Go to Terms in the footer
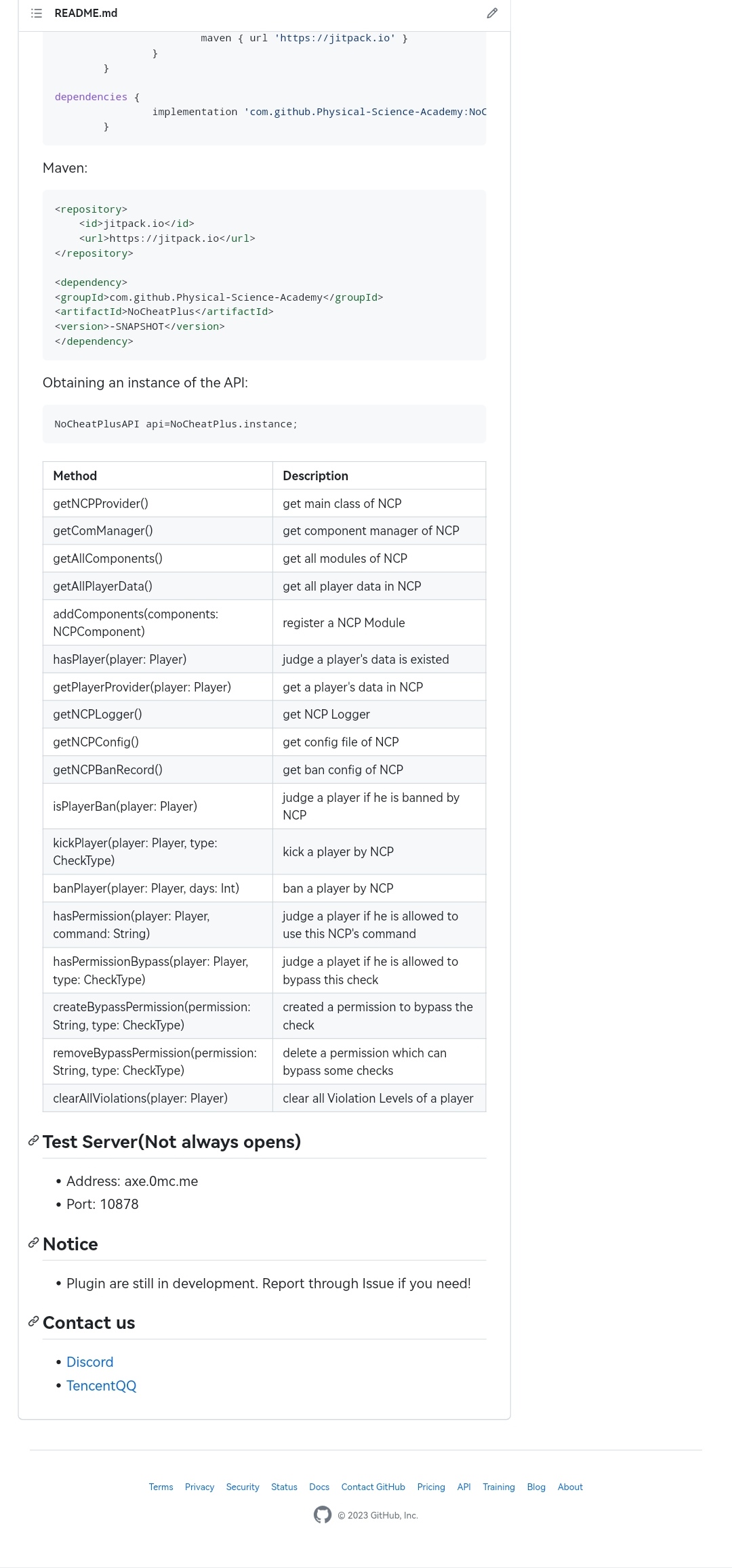The width and height of the screenshot is (732, 1568). coord(161,1487)
